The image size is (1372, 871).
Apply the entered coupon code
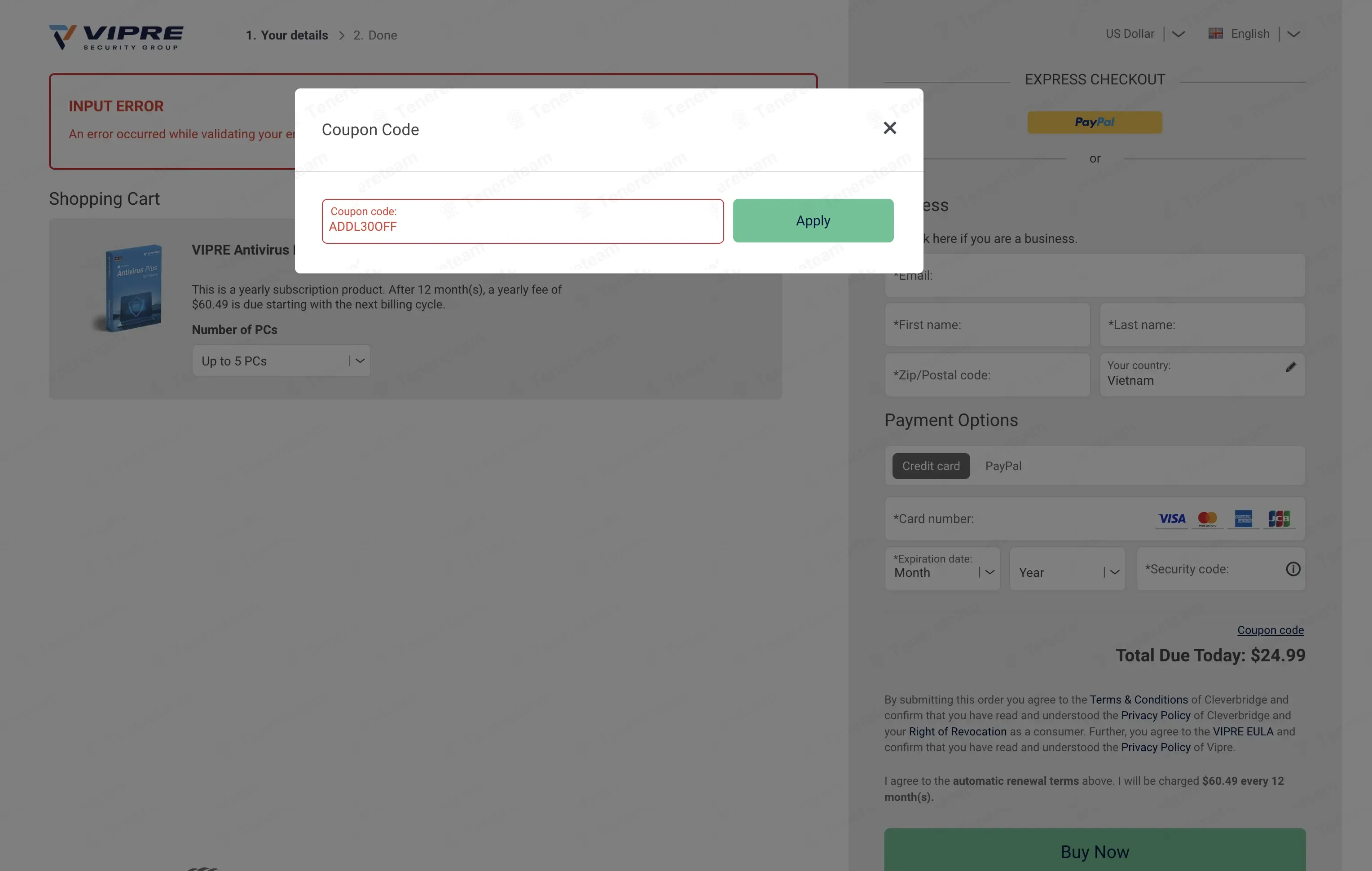tap(813, 220)
